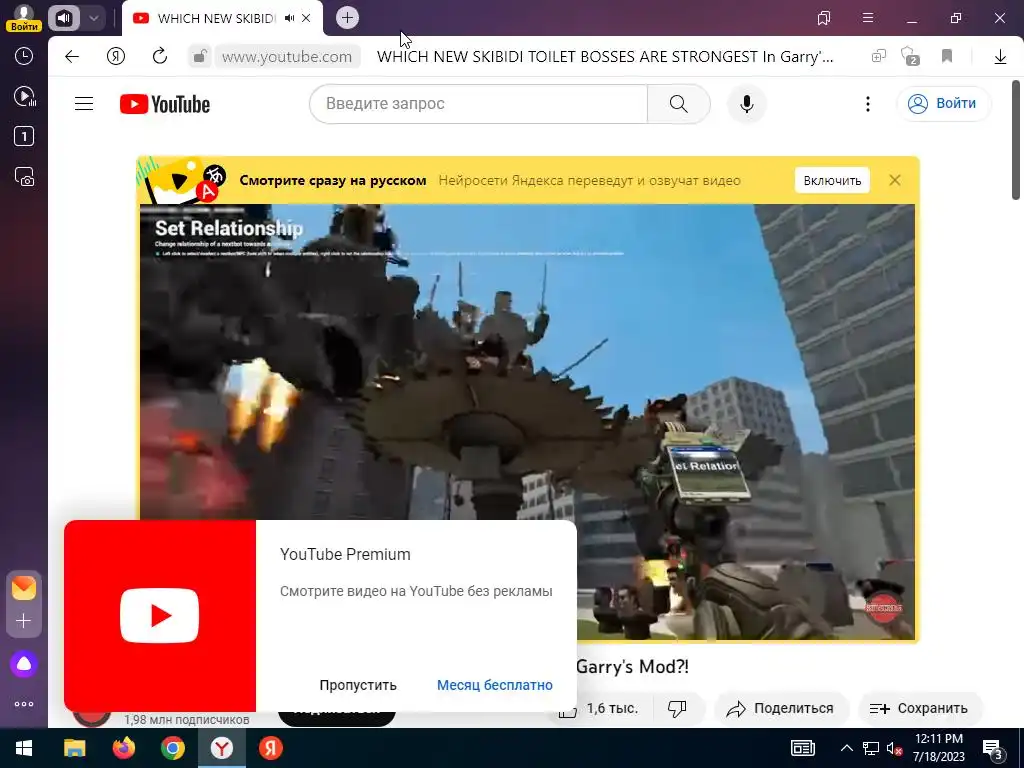
Task: Click the www.youtube.com address field
Action: point(287,57)
